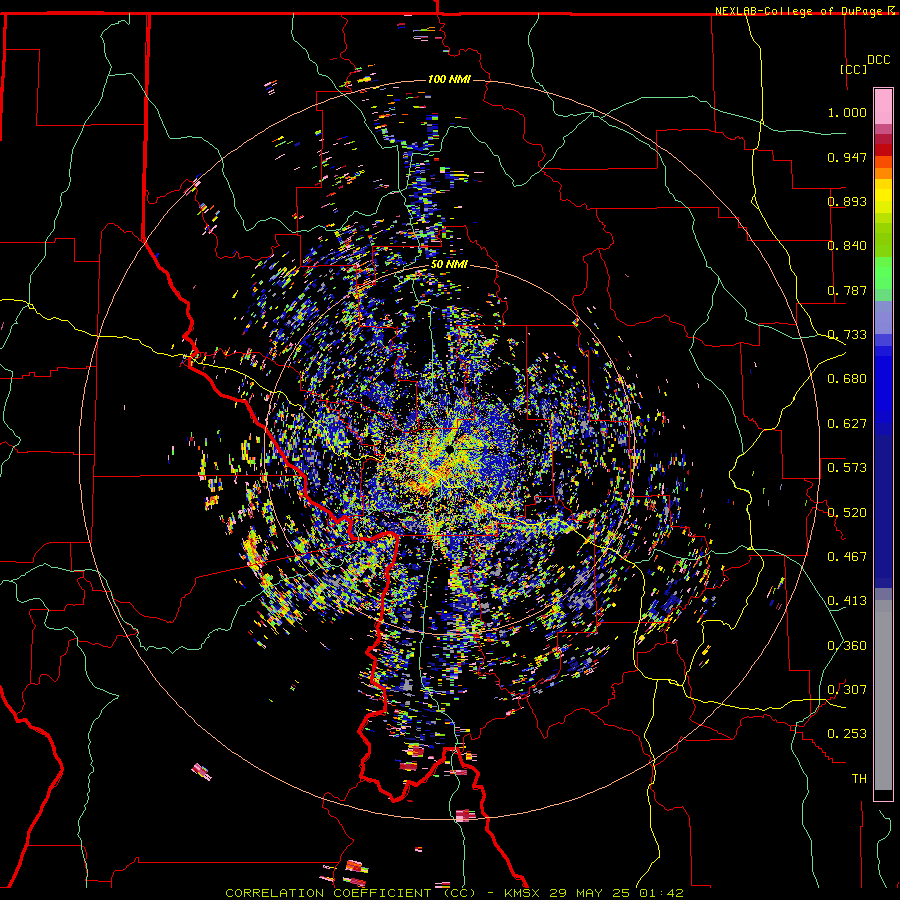Select the orange color bar segment

[x=883, y=173]
